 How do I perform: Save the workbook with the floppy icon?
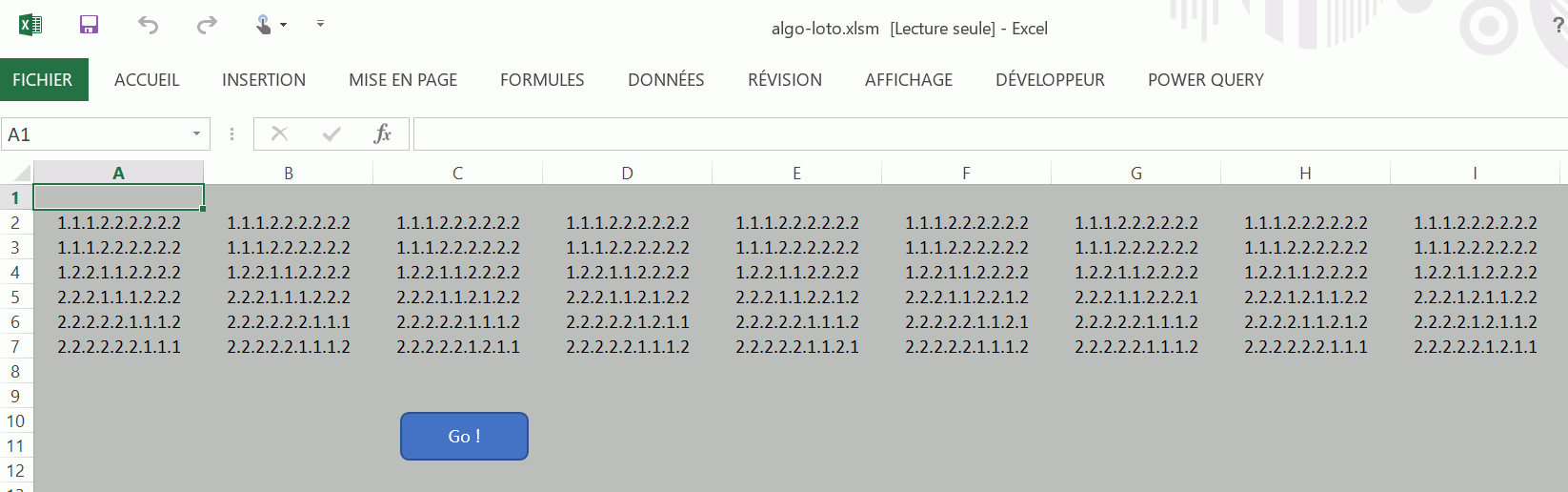[x=89, y=26]
